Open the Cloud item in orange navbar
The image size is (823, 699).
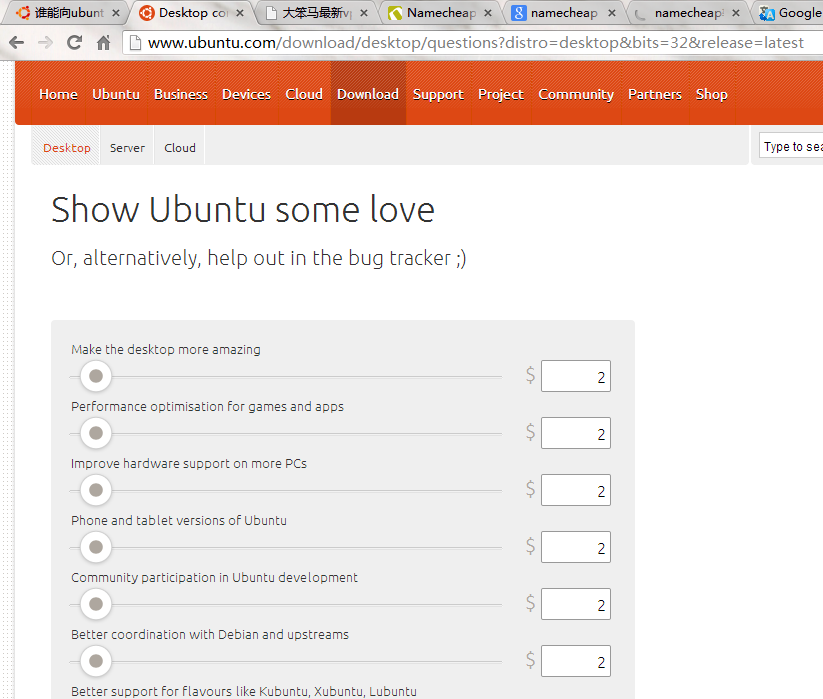304,94
